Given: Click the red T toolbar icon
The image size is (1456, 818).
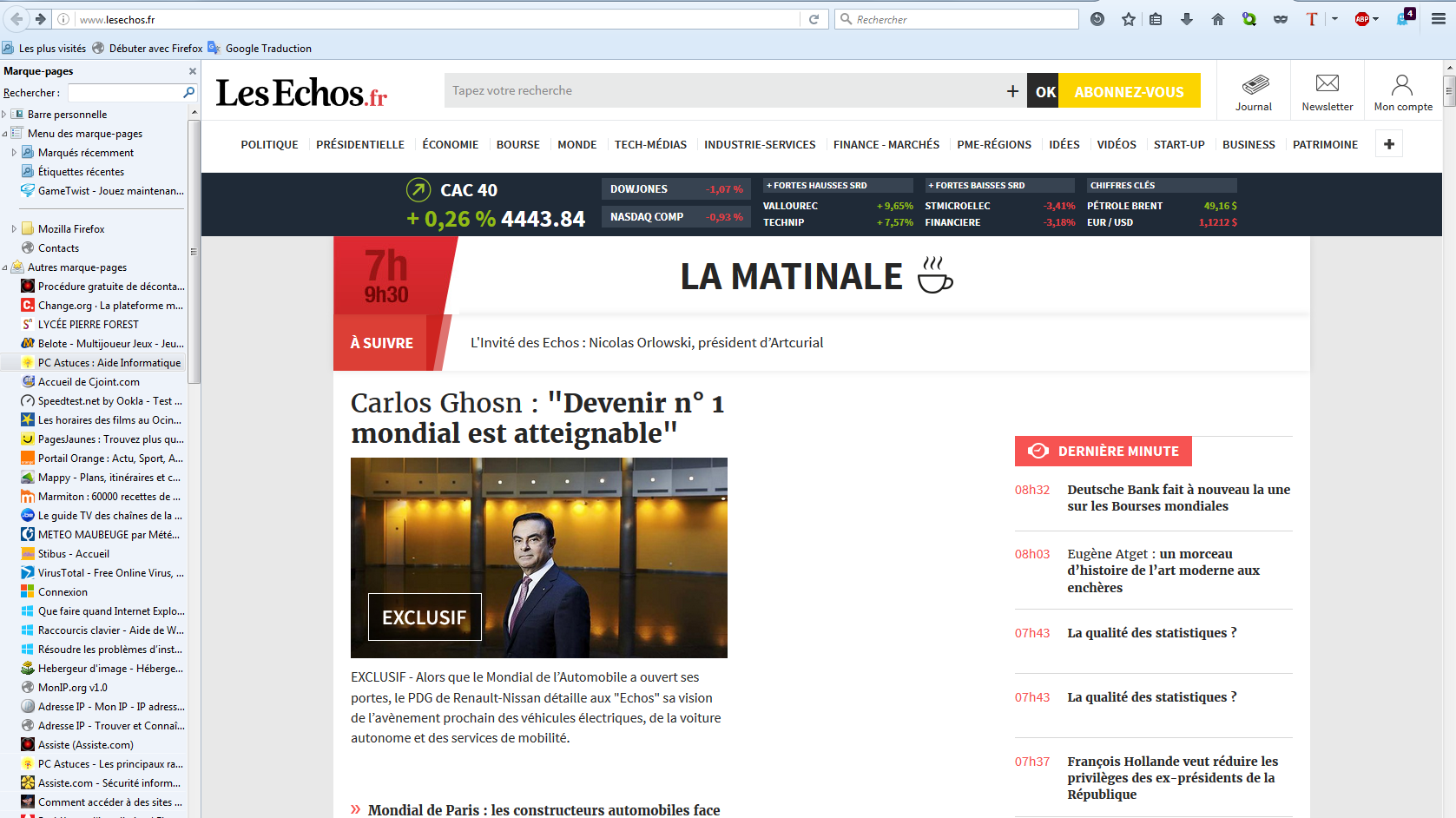Looking at the screenshot, I should (1312, 19).
